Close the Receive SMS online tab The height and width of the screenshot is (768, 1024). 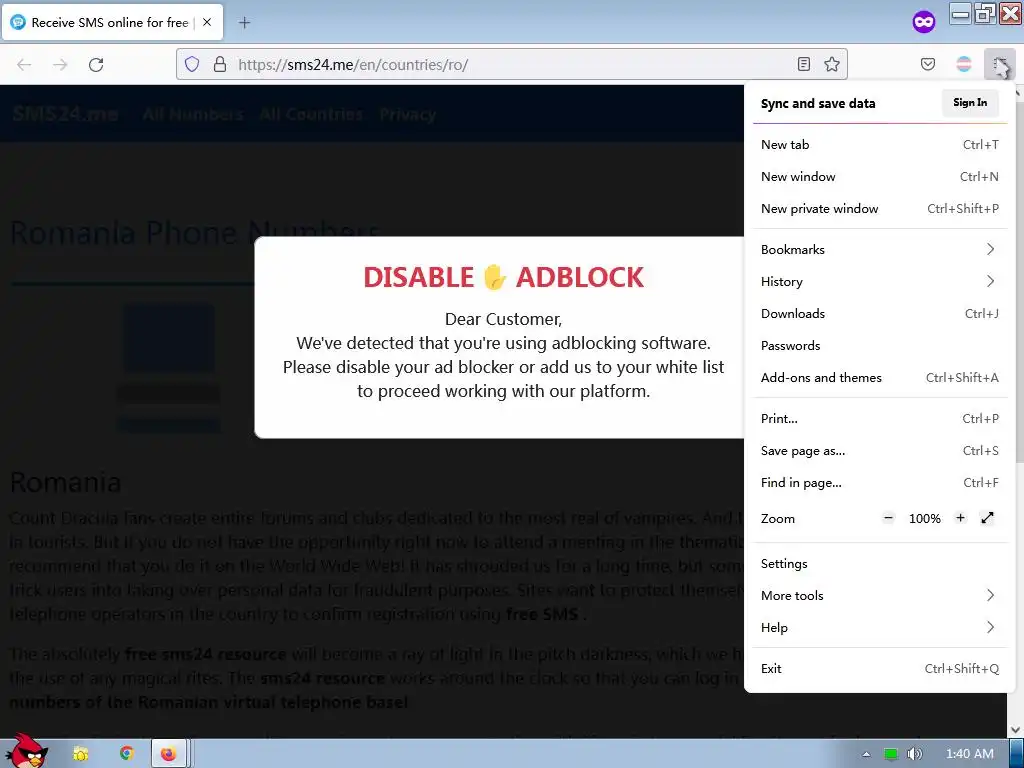[x=207, y=22]
